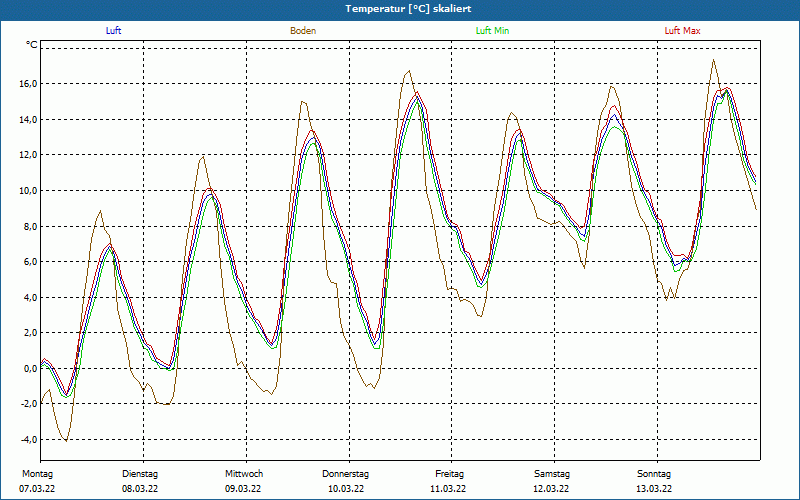Click the 0,0 y-axis value
Image resolution: width=800 pixels, height=500 pixels.
click(x=31, y=368)
